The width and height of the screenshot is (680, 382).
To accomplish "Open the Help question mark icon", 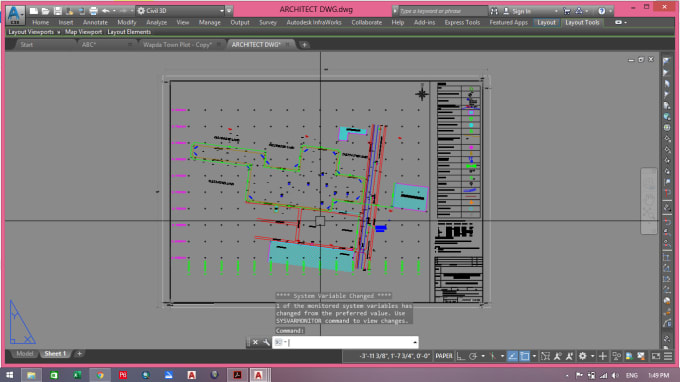I will point(602,11).
